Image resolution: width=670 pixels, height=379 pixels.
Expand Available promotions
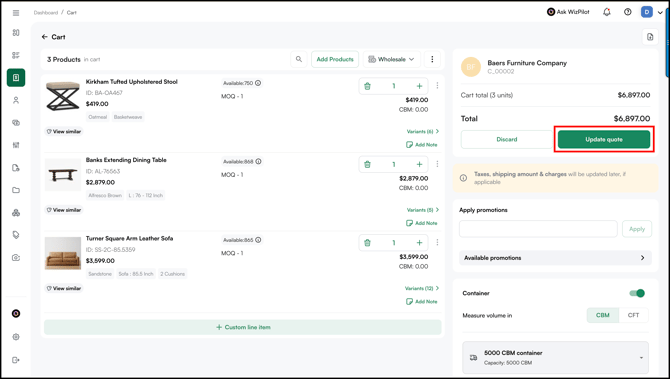click(555, 258)
